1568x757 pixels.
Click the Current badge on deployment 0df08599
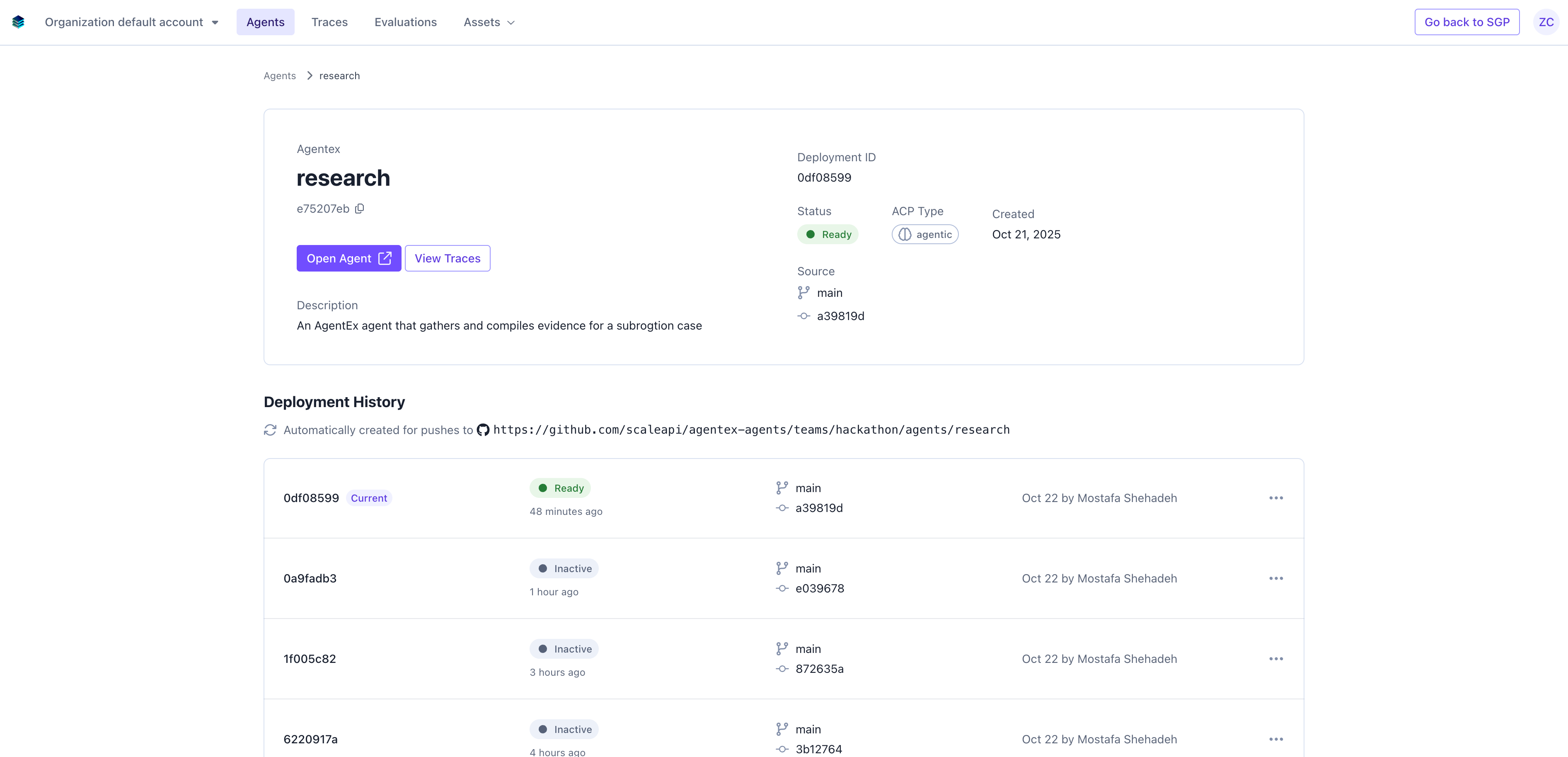pyautogui.click(x=368, y=497)
